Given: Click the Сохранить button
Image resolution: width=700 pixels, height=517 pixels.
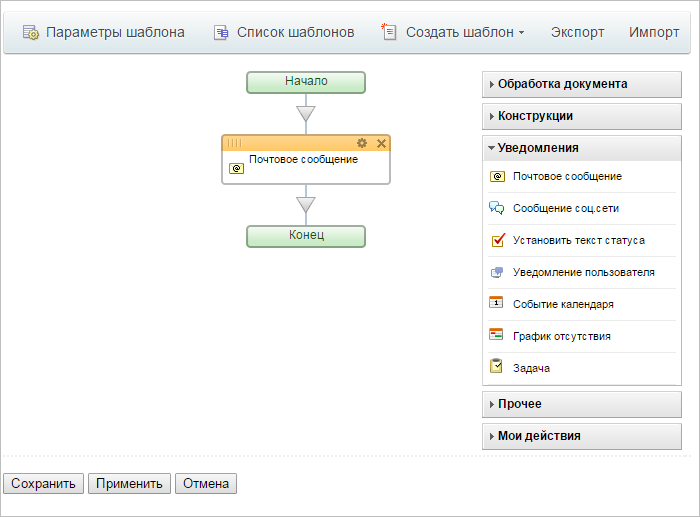Looking at the screenshot, I should point(44,484).
